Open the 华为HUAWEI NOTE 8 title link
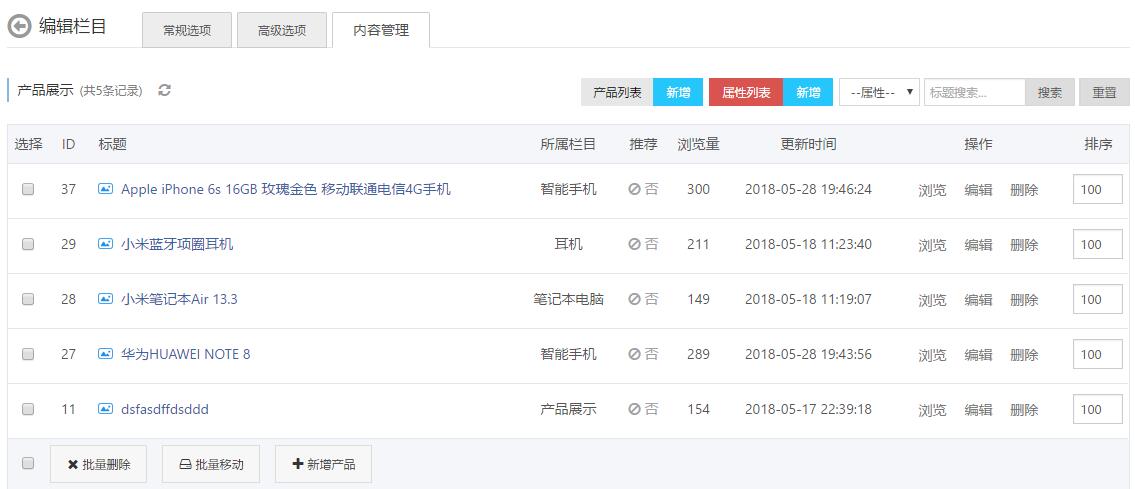 tap(186, 354)
